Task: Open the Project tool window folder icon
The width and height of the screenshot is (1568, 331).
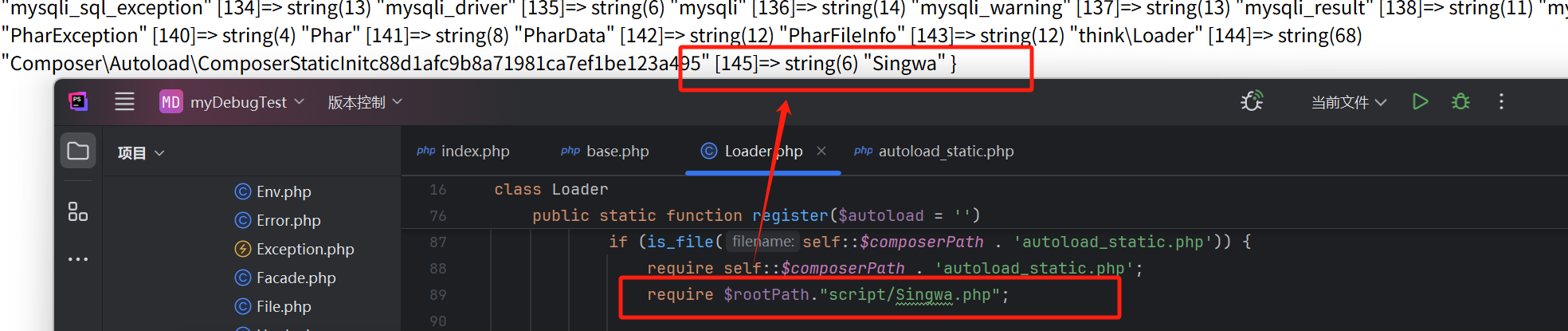Action: tap(78, 151)
